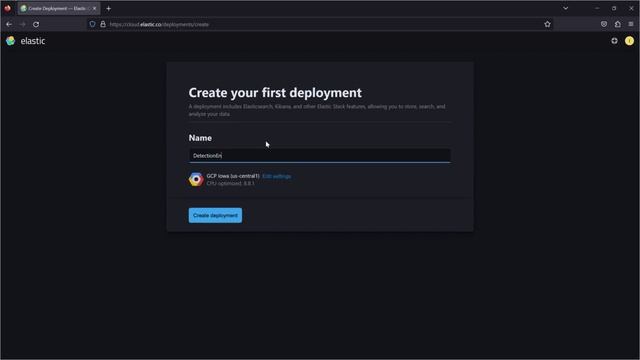Viewport: 640px width, 360px height.
Task: Focus the deployment Name input field
Action: point(320,156)
